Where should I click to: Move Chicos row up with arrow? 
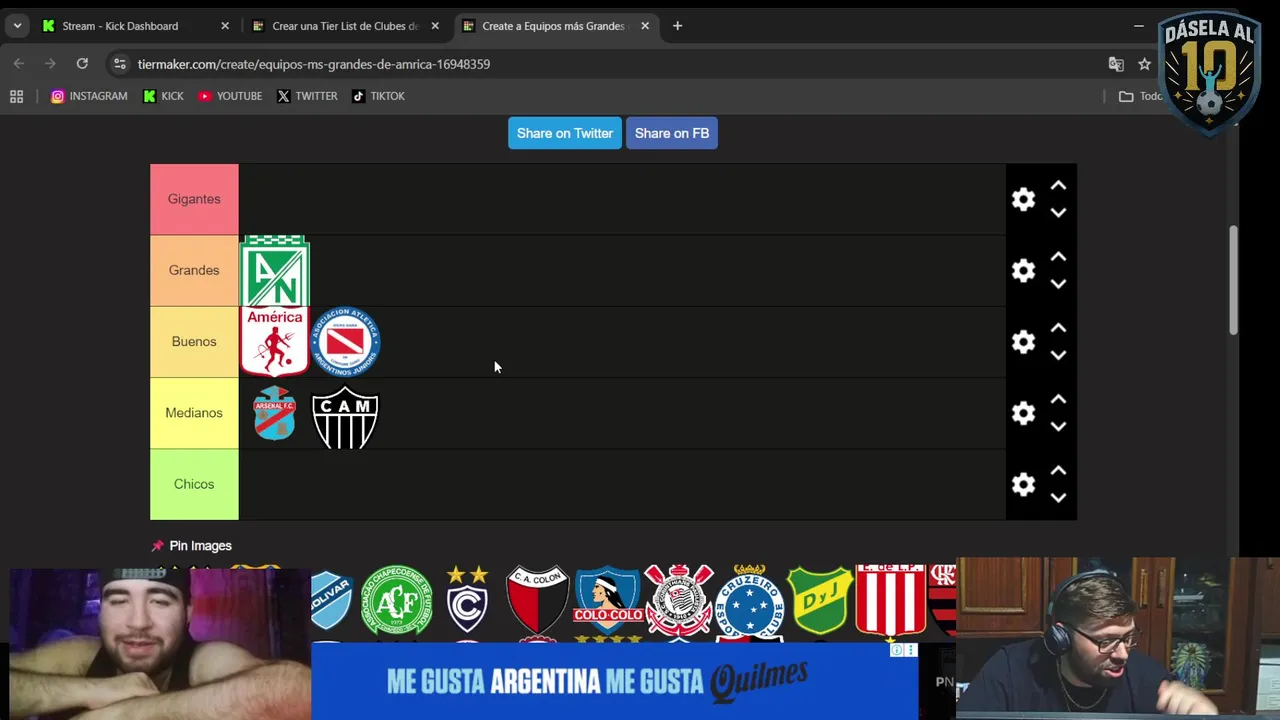point(1058,471)
